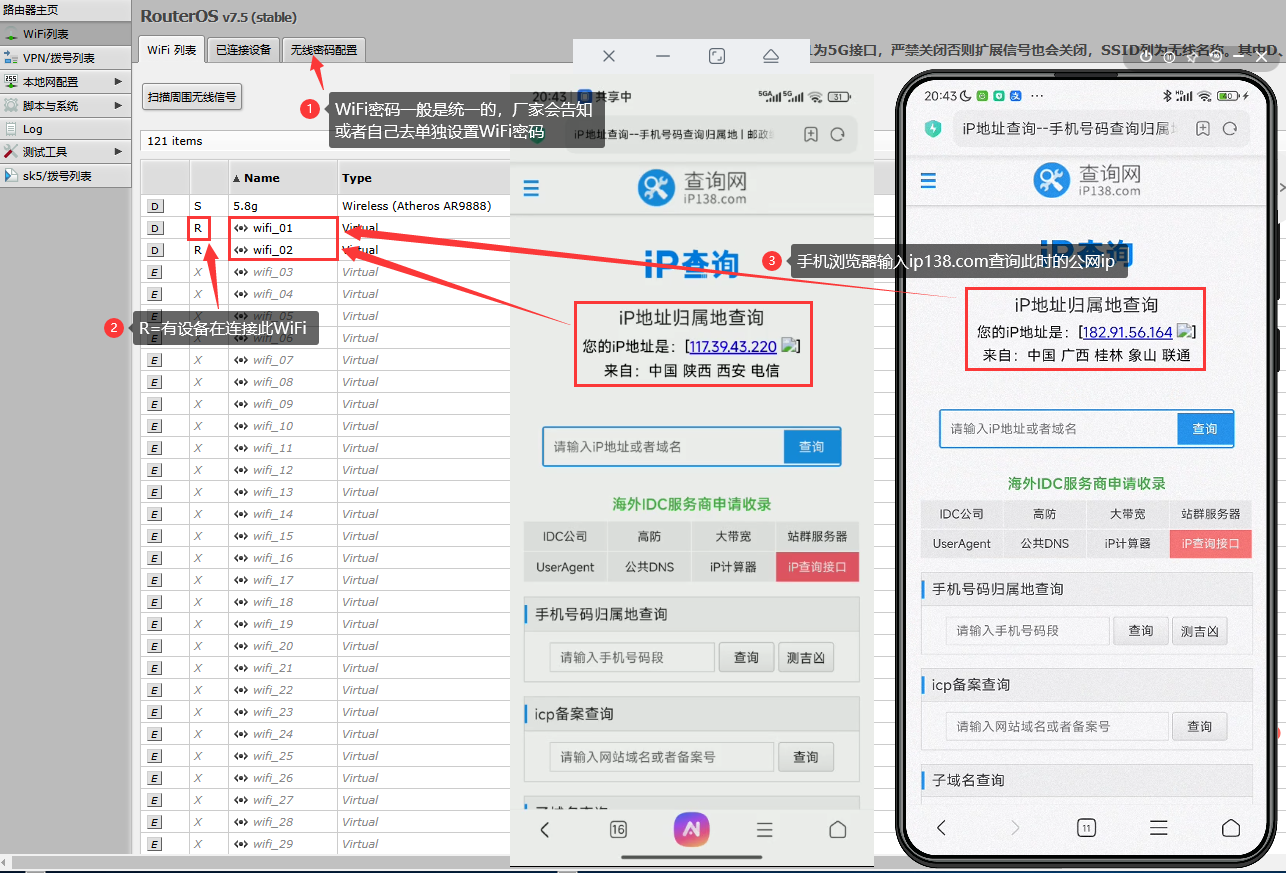1286x873 pixels.
Task: Click blue 查询 button on 西安电信 phone
Action: pos(812,447)
